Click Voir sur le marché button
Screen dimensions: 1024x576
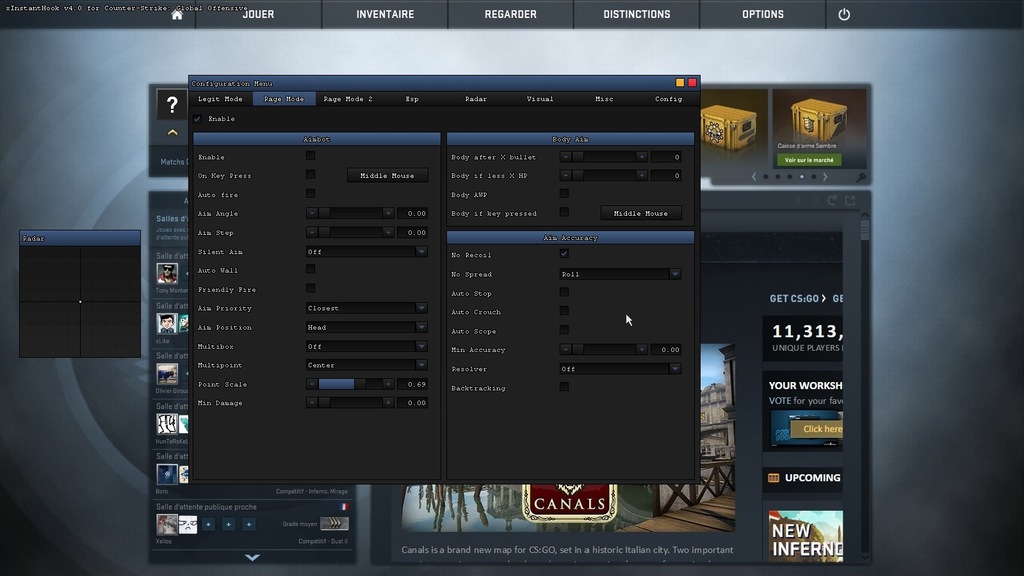click(x=809, y=160)
